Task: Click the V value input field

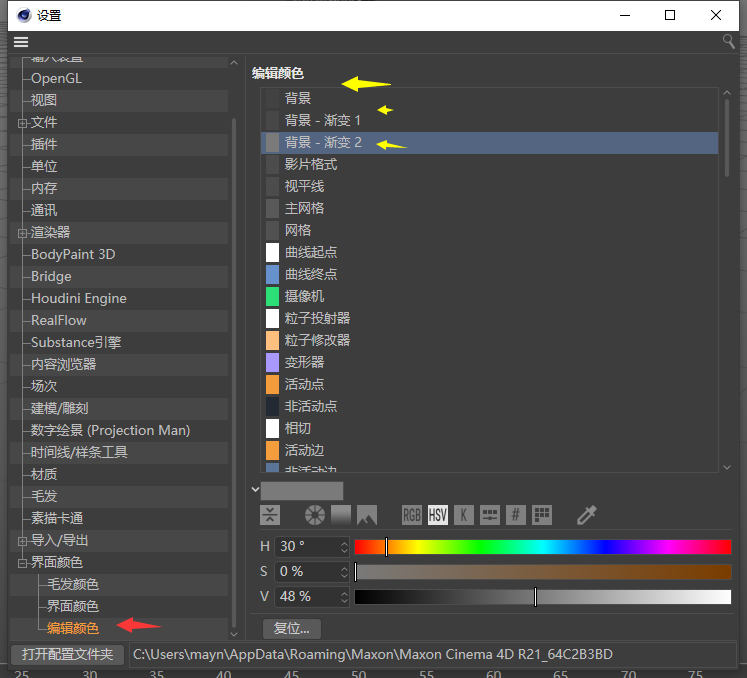Action: click(x=308, y=597)
